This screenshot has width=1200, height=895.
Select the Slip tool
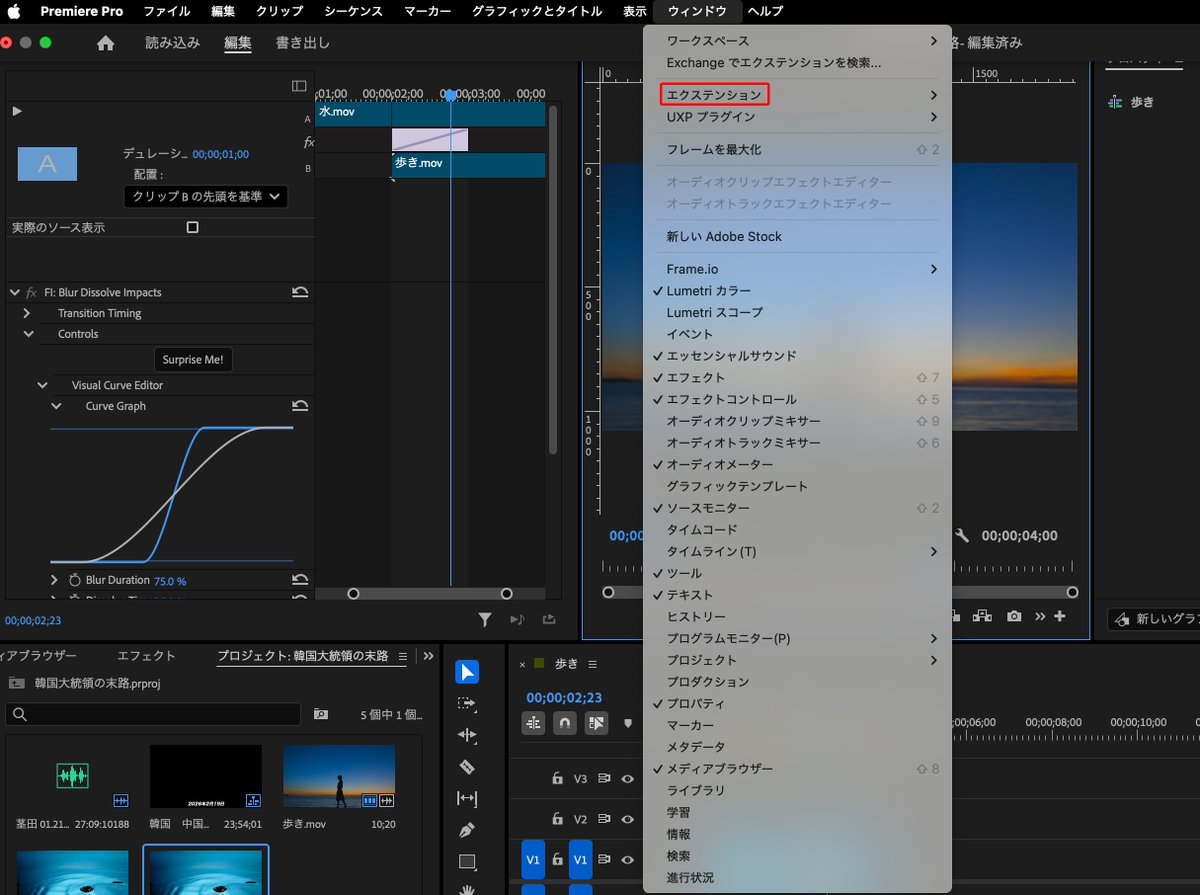[x=467, y=798]
